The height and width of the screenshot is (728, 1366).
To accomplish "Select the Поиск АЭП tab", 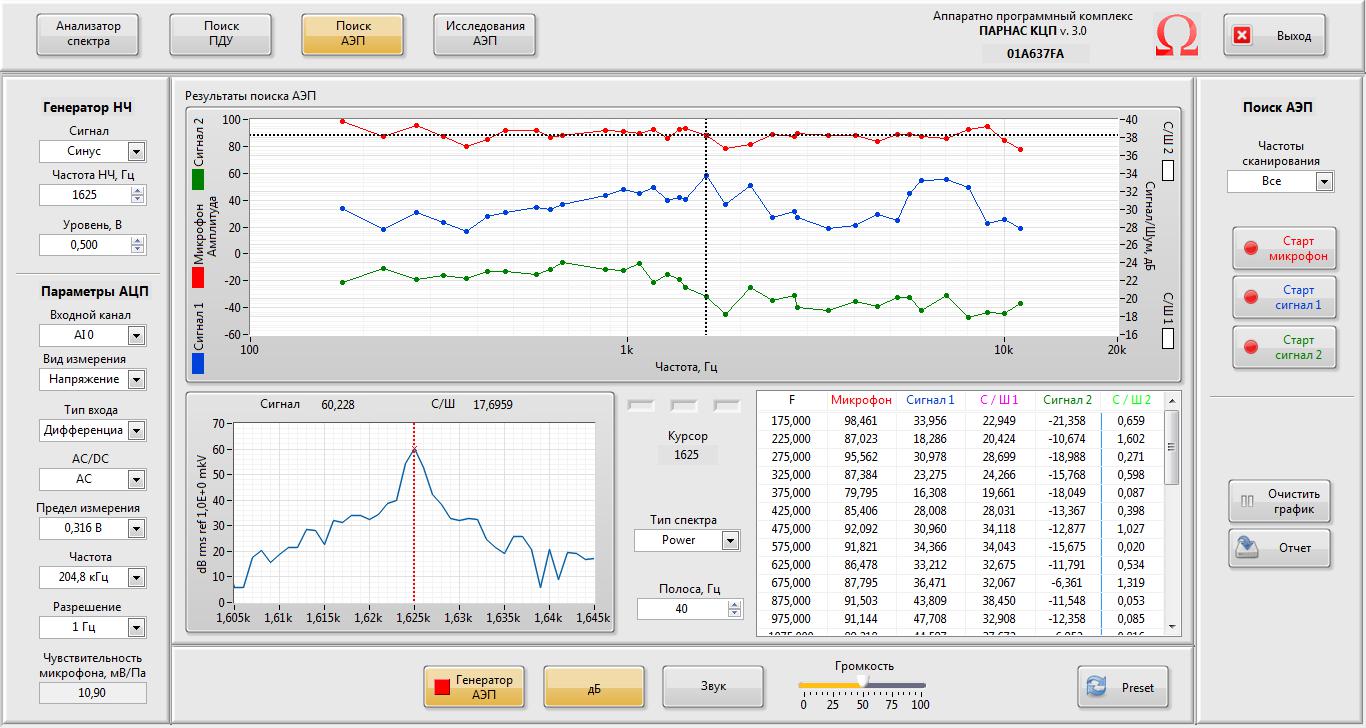I will (x=353, y=34).
